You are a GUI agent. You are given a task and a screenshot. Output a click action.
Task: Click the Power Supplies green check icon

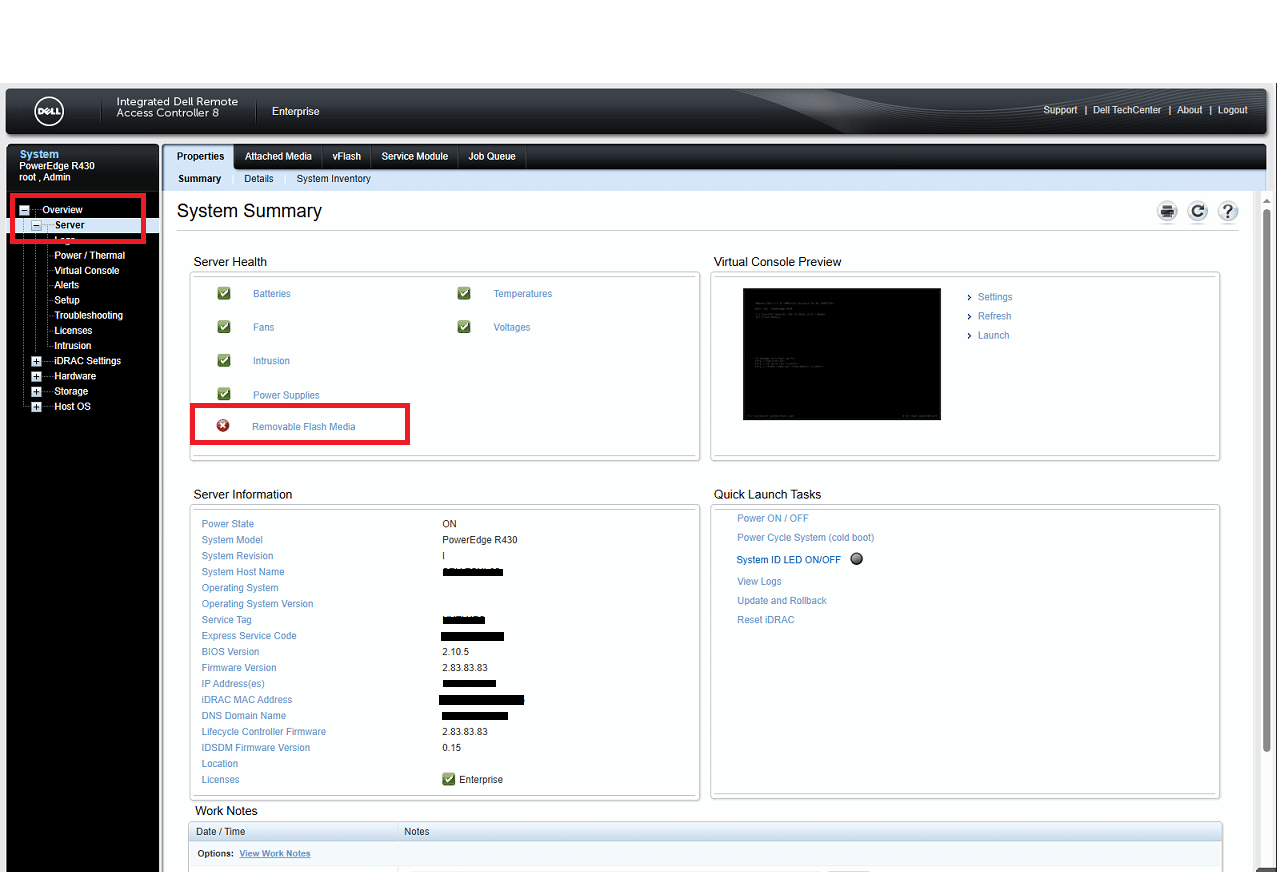(224, 394)
